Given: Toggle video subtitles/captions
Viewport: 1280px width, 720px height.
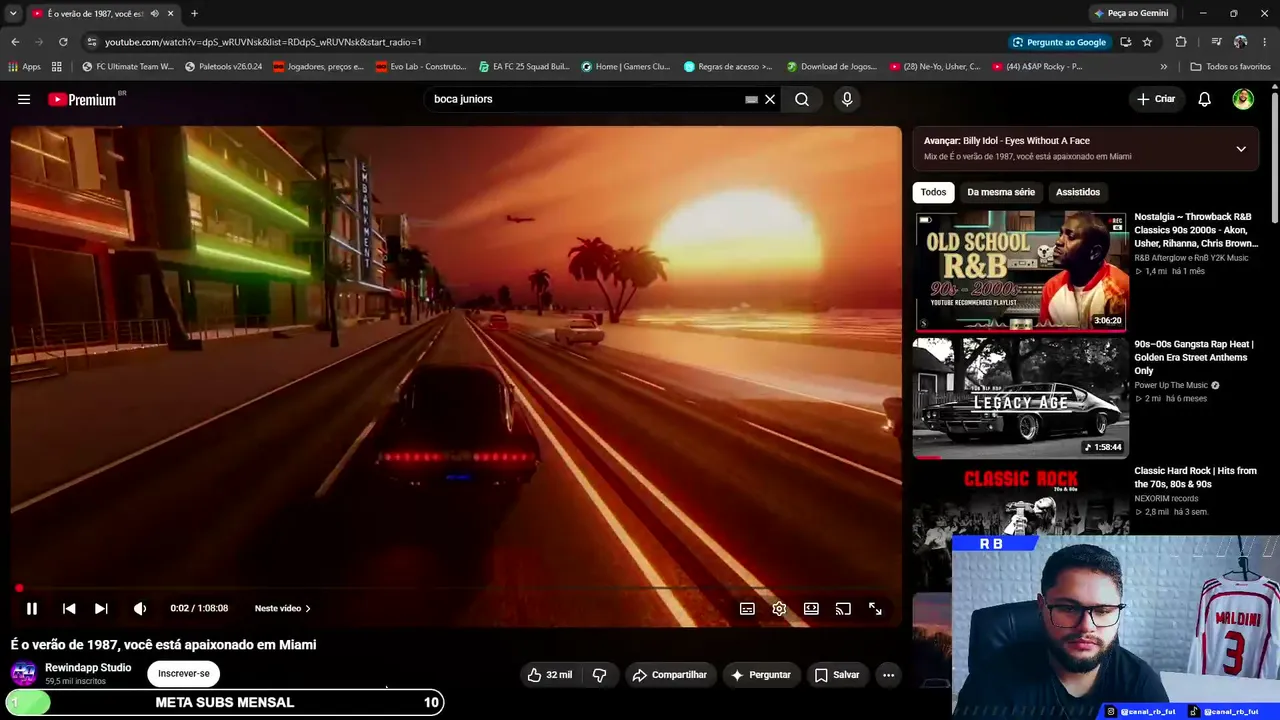Looking at the screenshot, I should 747,608.
